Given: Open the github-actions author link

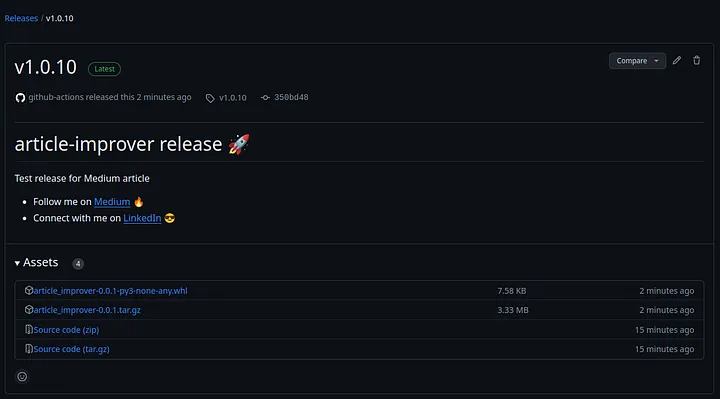Looking at the screenshot, I should (56, 97).
